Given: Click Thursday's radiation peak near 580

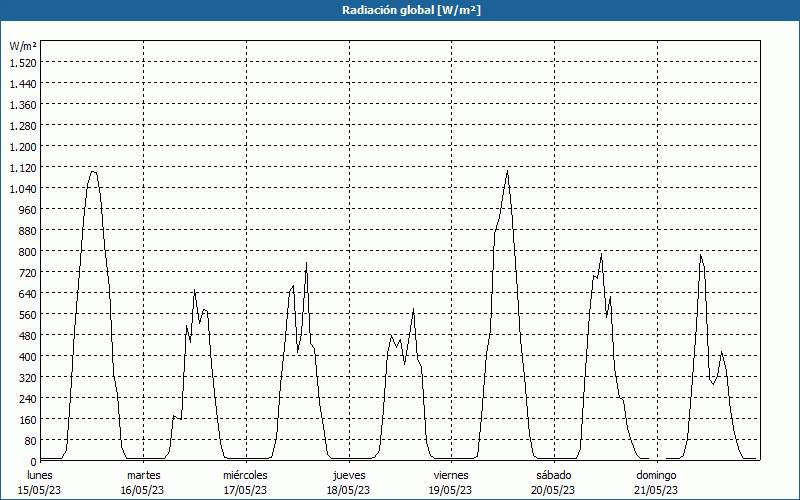Looking at the screenshot, I should pos(413,309).
